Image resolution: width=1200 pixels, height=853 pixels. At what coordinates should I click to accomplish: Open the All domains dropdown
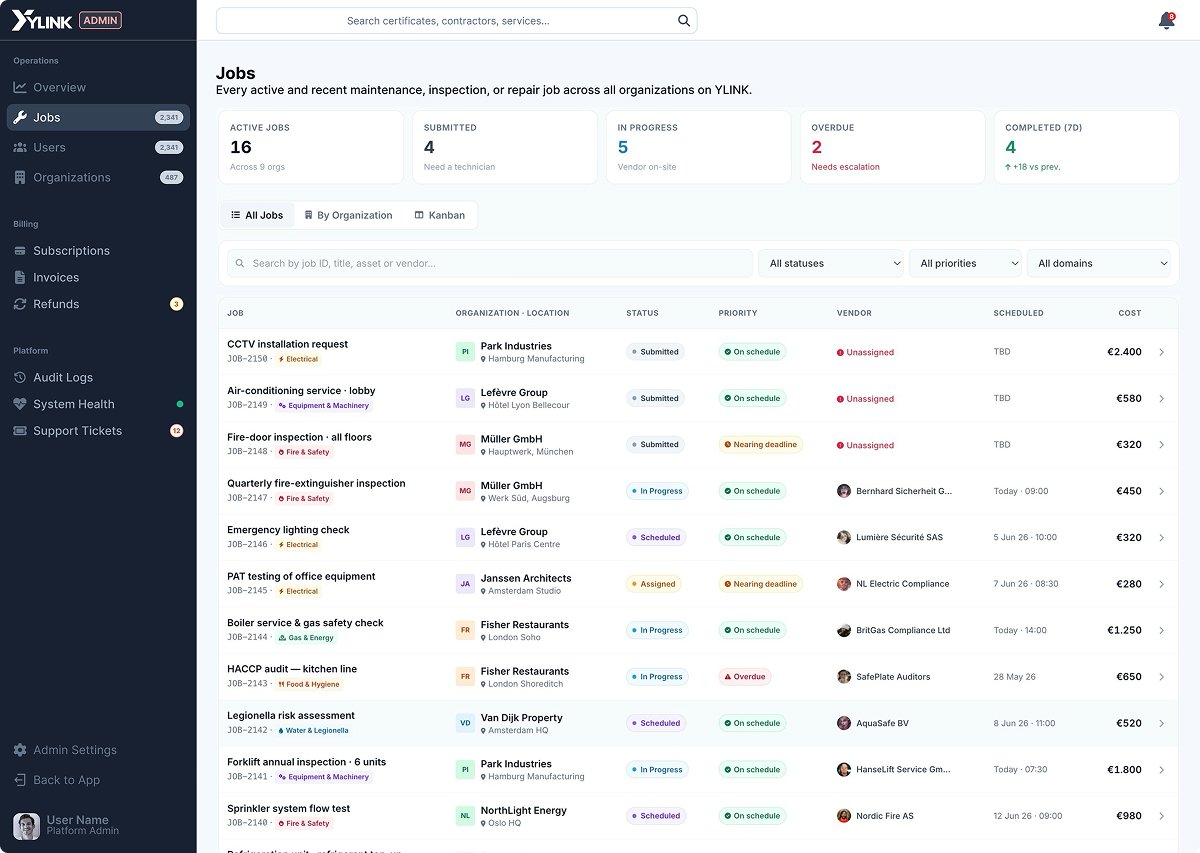point(1098,264)
